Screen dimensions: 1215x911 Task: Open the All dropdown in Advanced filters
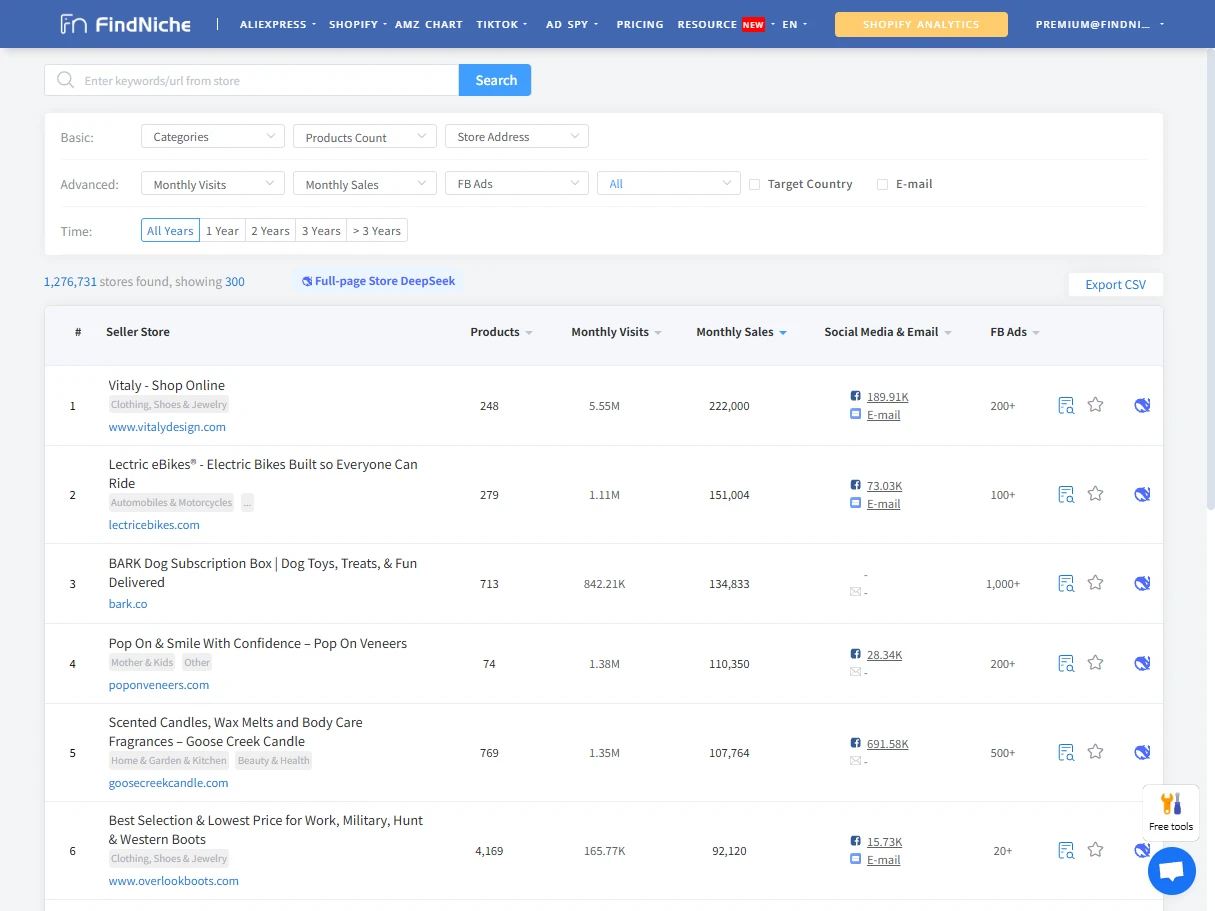click(x=669, y=184)
